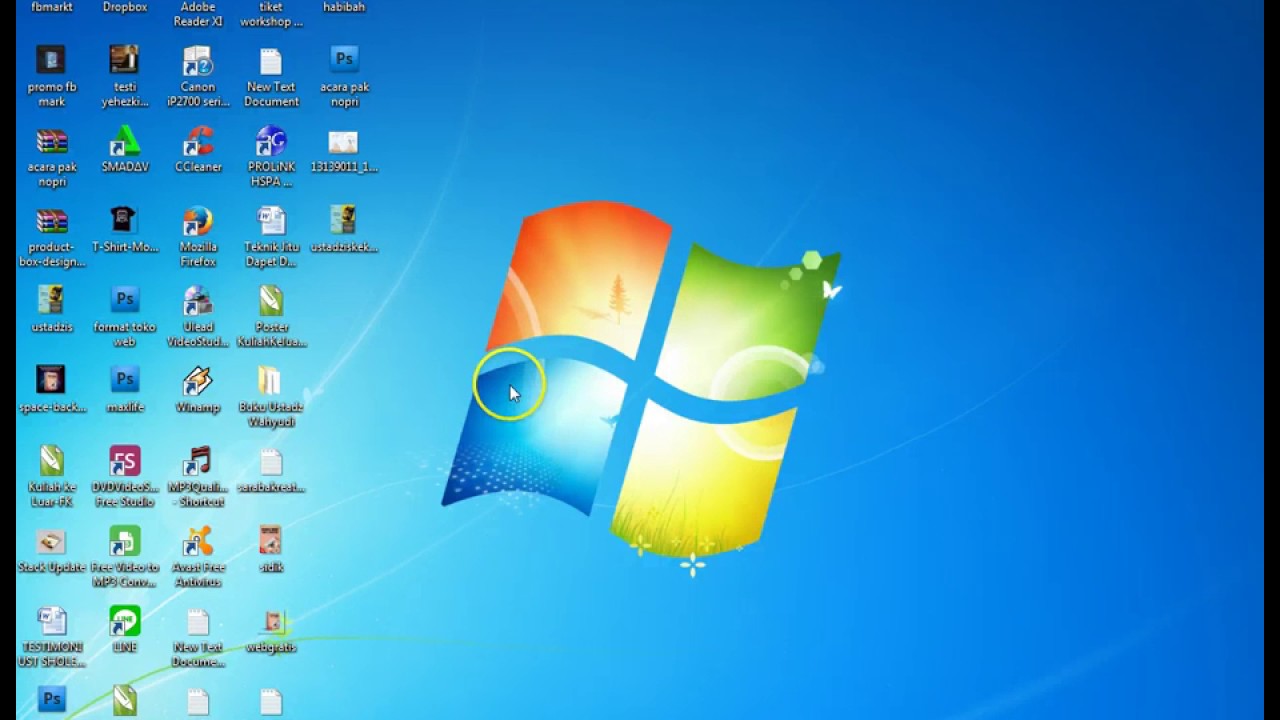Open the sidik image file

coord(271,541)
